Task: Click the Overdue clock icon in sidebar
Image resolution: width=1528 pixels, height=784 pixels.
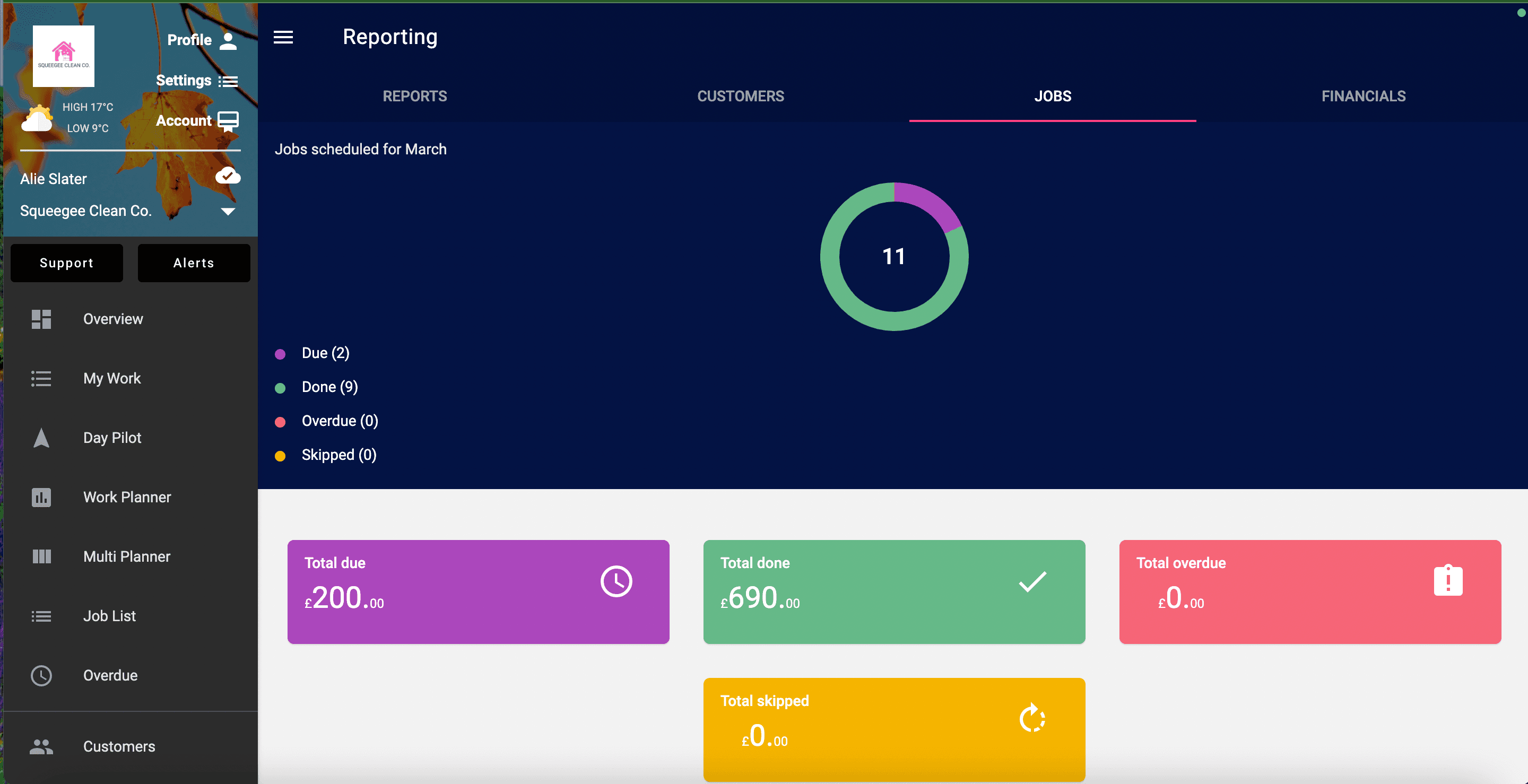Action: tap(41, 675)
